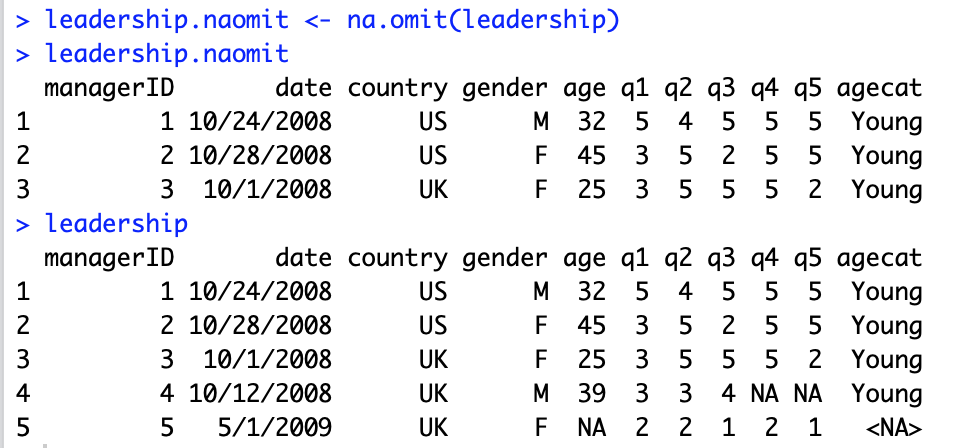
Task: Click the country header in first table
Action: pyautogui.click(x=397, y=88)
